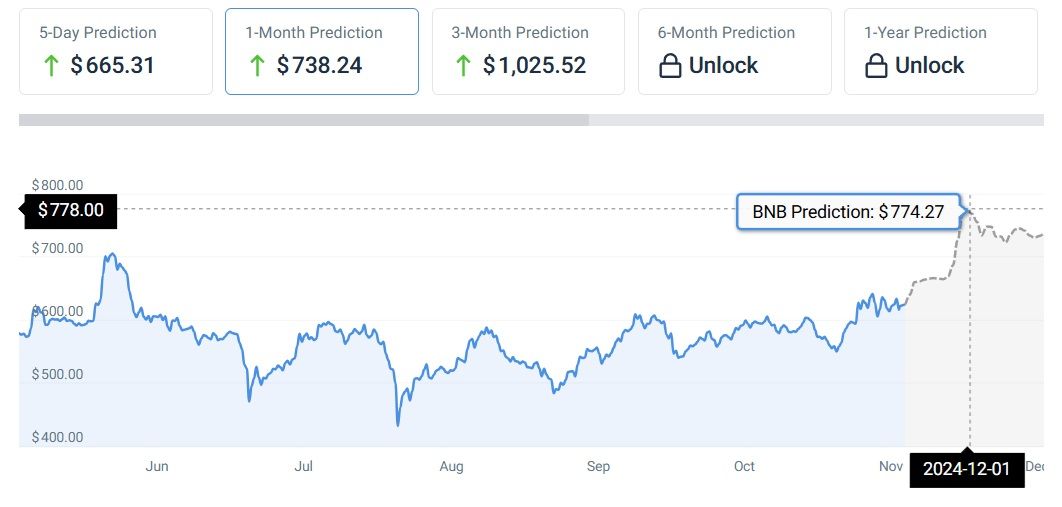Click the green arrow beside $665.31

point(50,66)
